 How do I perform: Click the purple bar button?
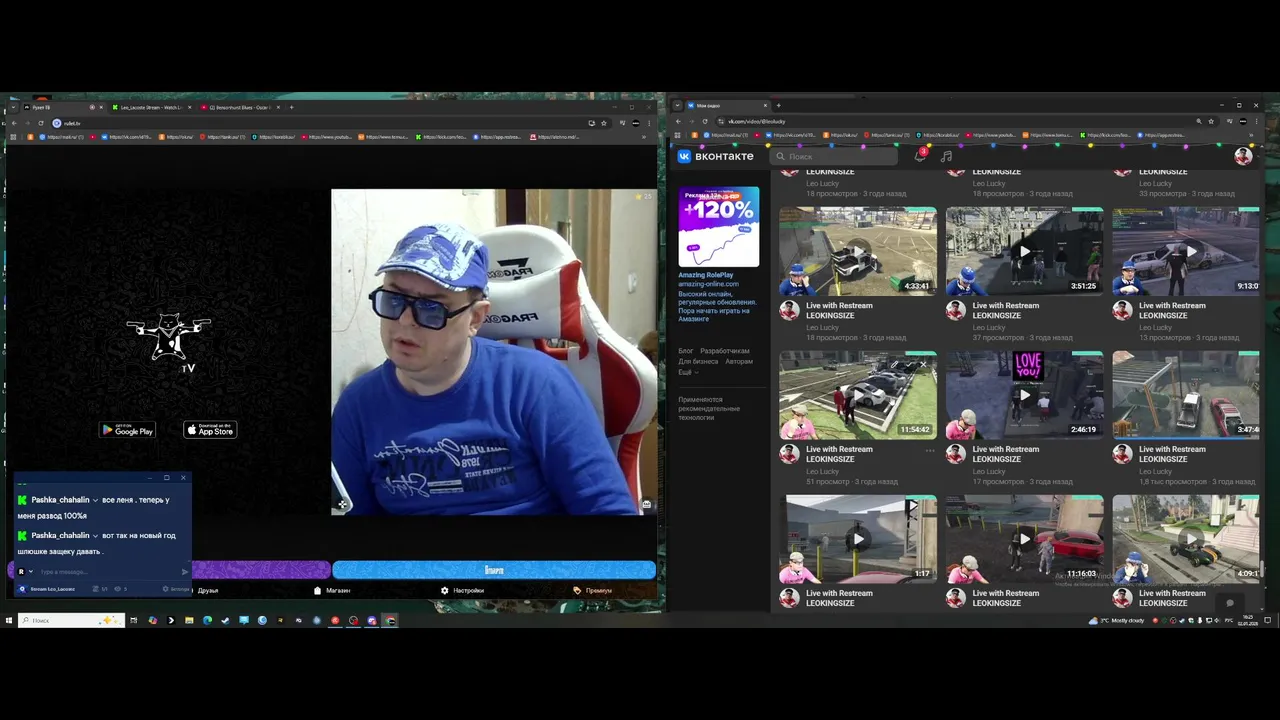tap(260, 570)
